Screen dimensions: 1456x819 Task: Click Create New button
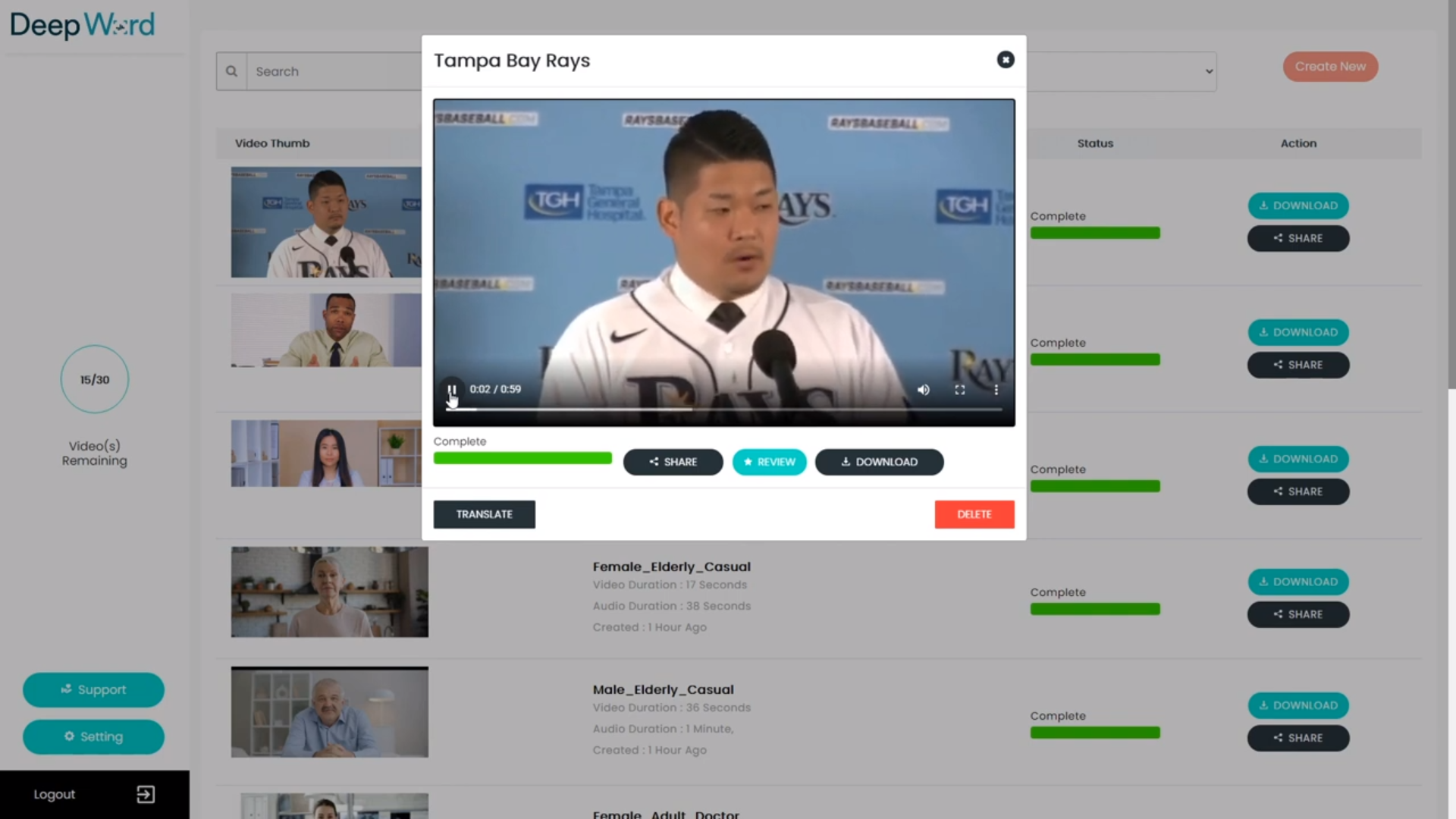coord(1330,67)
